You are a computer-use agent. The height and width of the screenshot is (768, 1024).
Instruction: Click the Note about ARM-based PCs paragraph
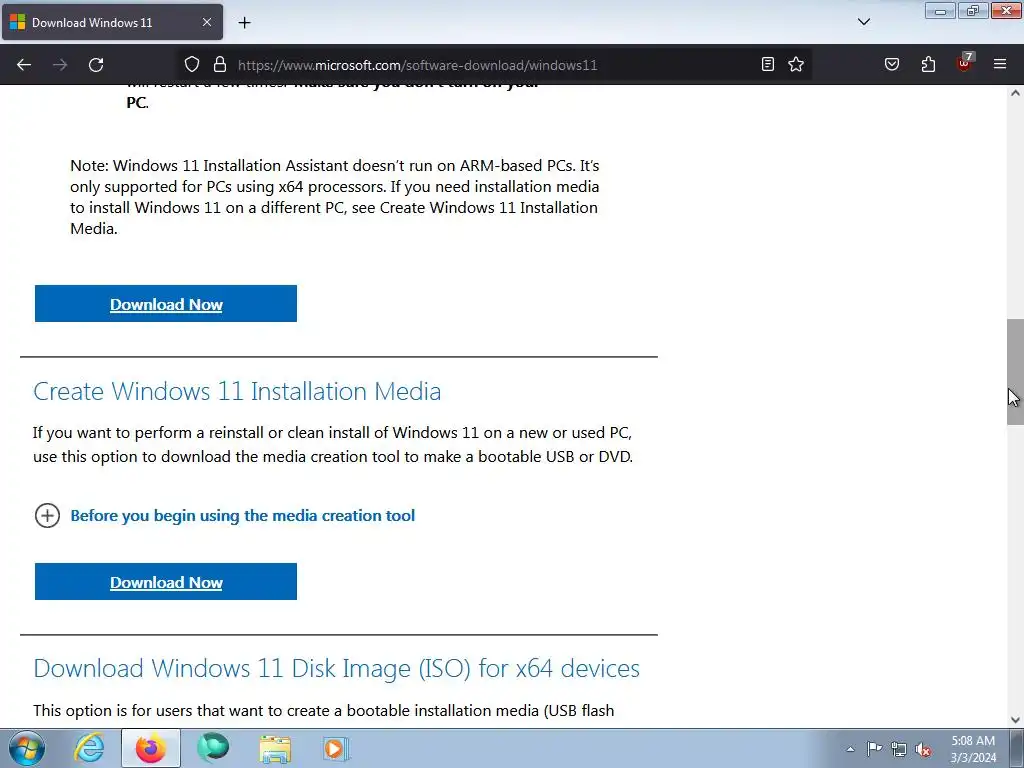pyautogui.click(x=334, y=197)
